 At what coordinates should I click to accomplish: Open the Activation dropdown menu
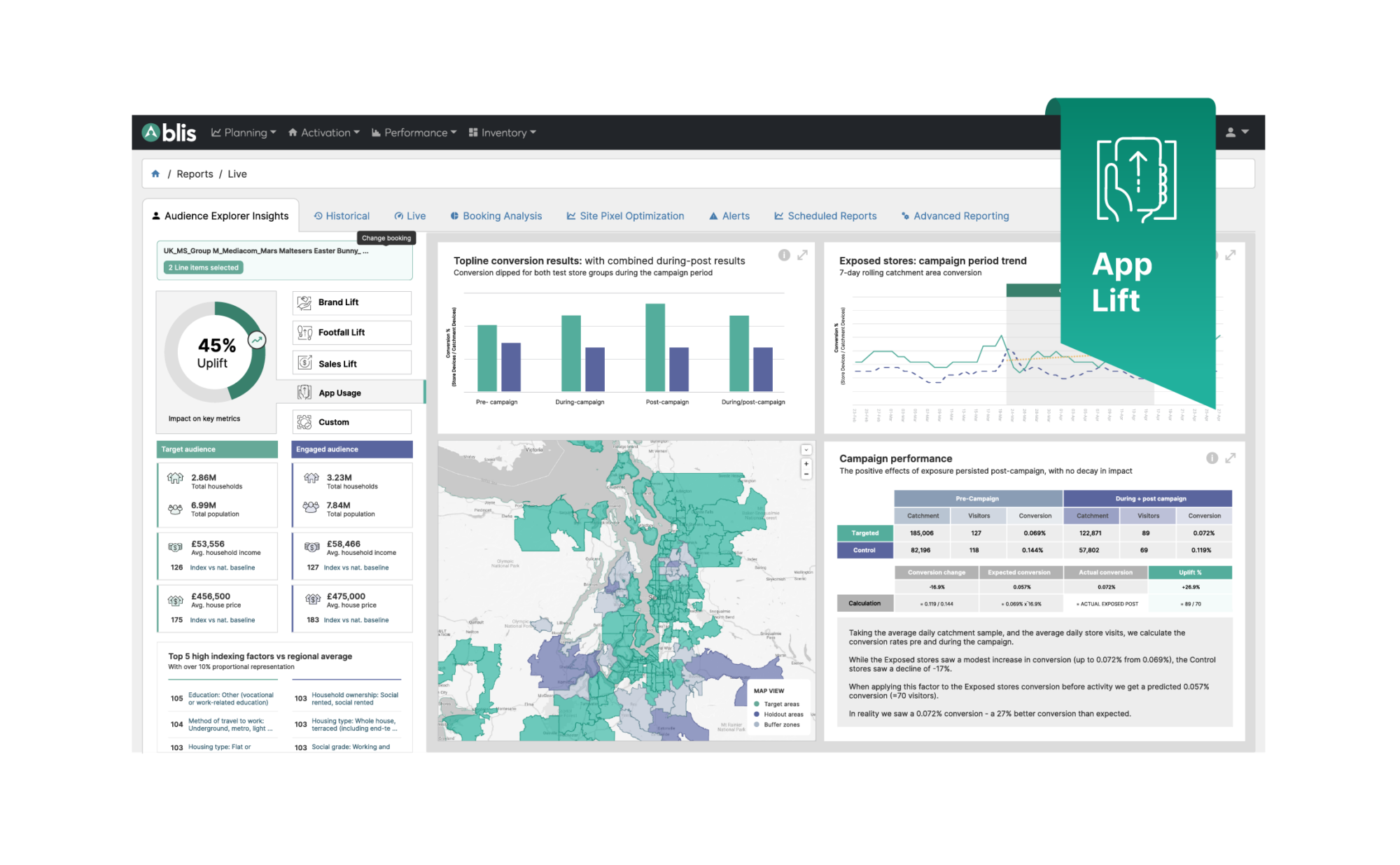pyautogui.click(x=324, y=132)
